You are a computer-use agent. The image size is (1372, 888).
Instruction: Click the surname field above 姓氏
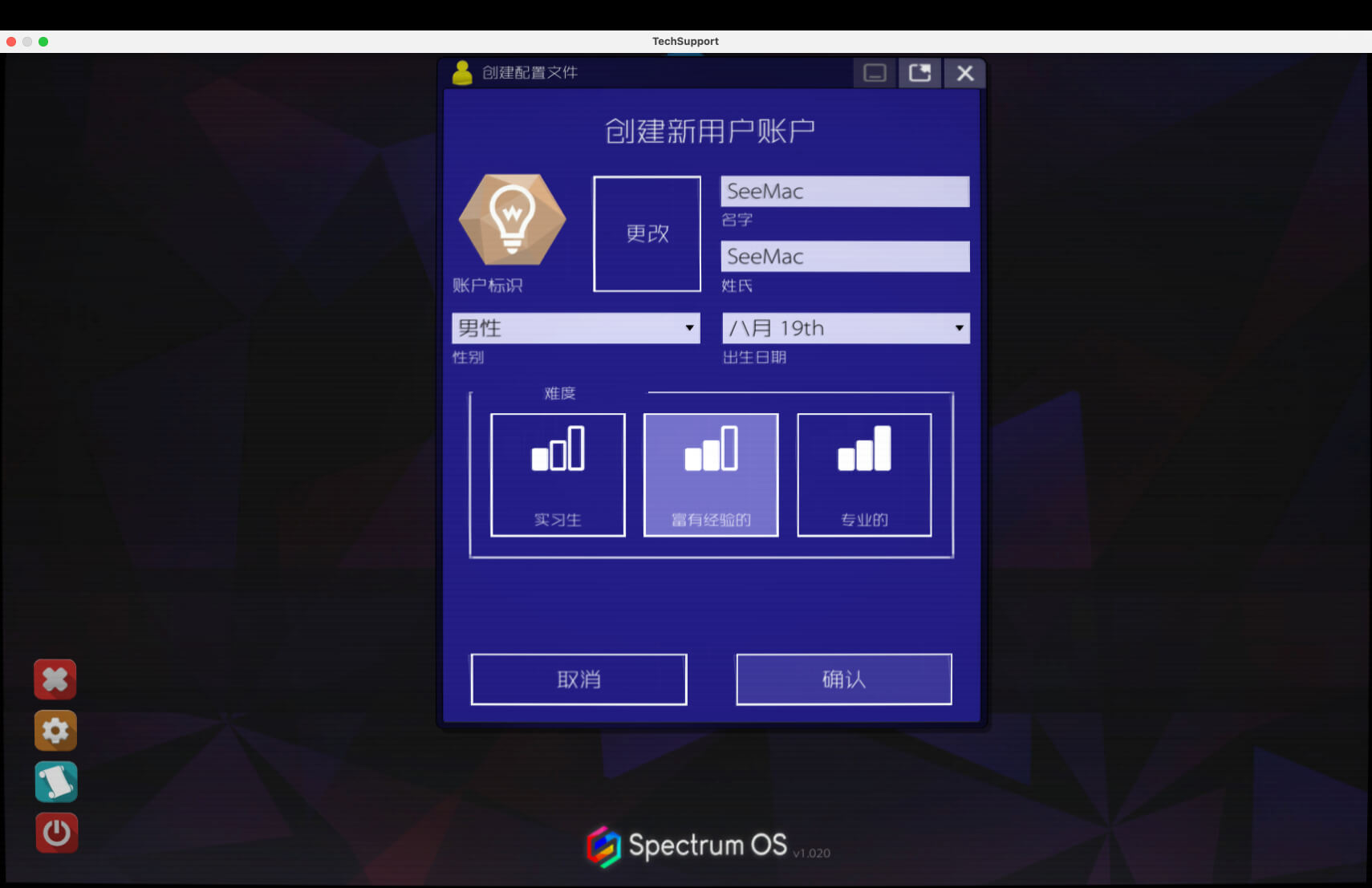[845, 257]
